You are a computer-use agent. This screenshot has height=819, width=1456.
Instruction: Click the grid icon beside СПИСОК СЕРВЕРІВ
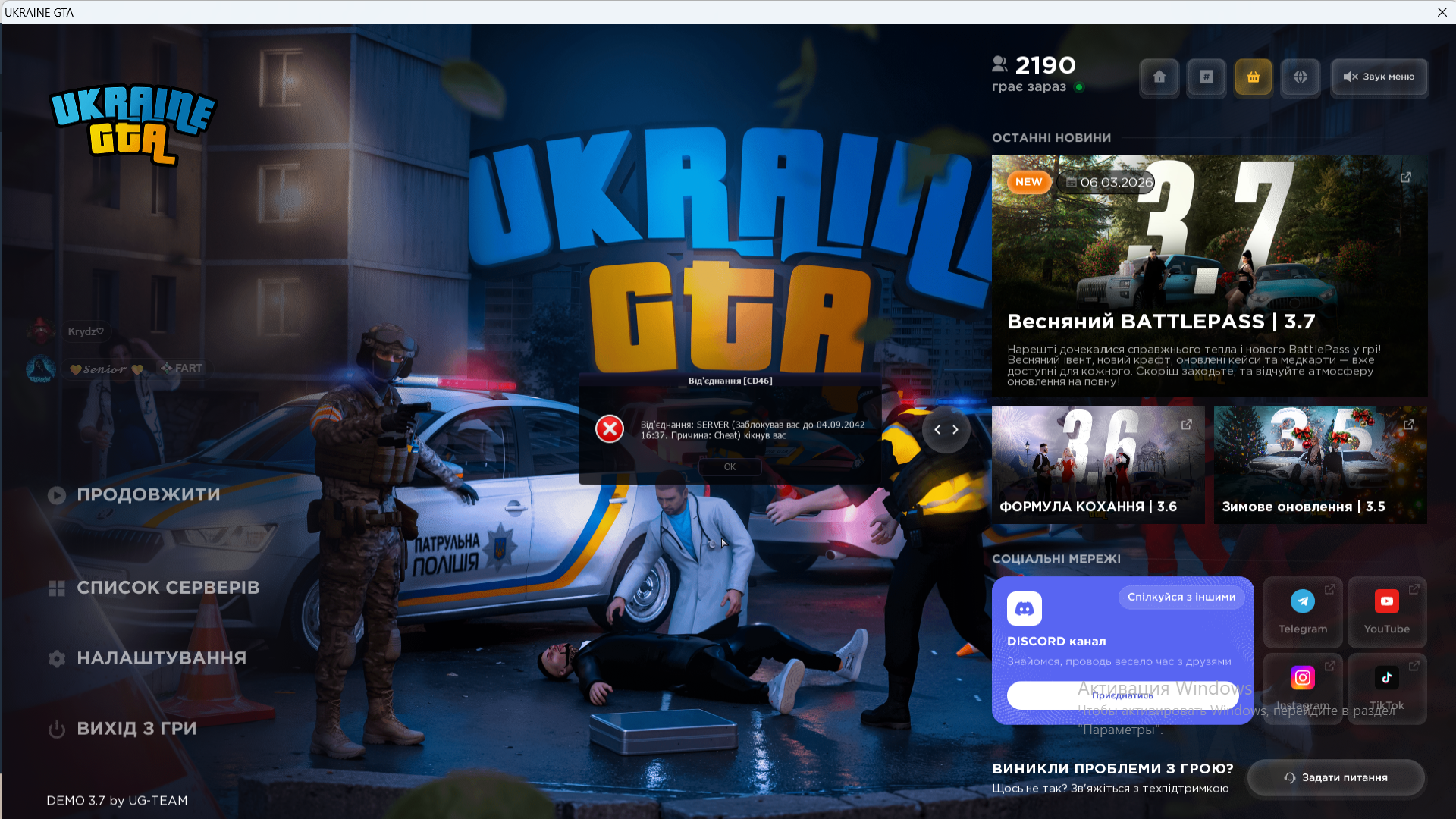57,589
